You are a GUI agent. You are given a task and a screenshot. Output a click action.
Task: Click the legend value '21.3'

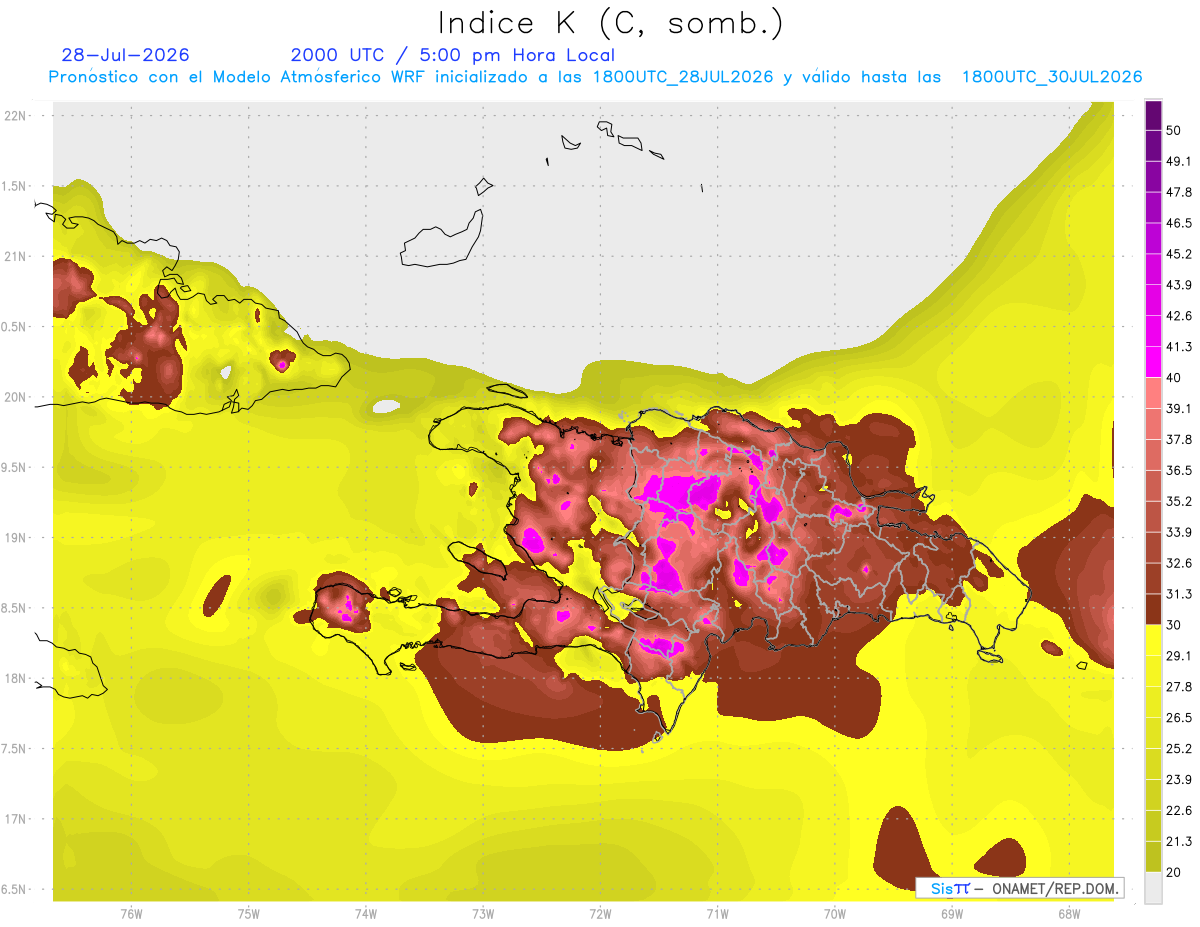tap(1179, 842)
